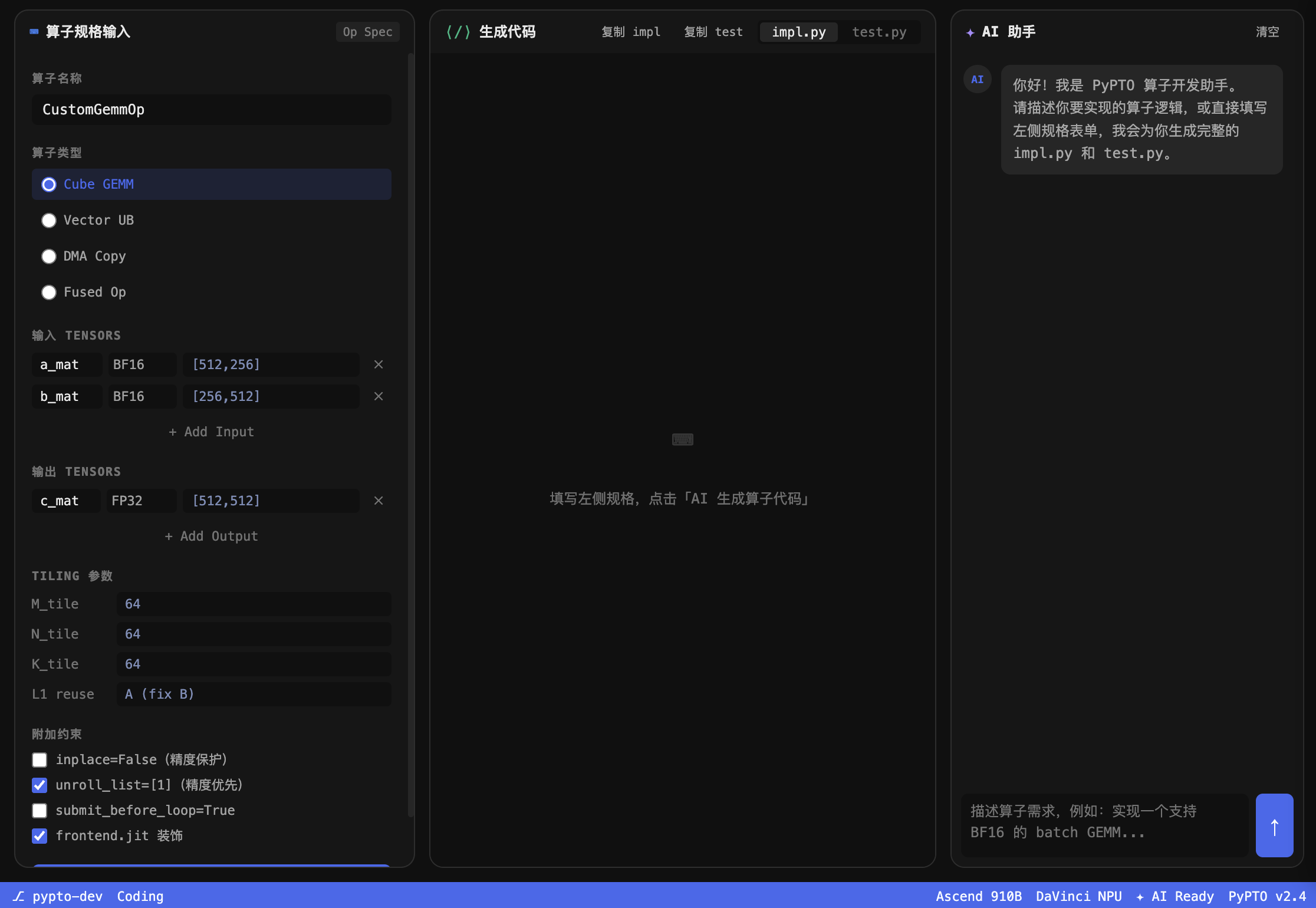Click the AI greeting message bubble
The height and width of the screenshot is (908, 1316).
click(1141, 120)
